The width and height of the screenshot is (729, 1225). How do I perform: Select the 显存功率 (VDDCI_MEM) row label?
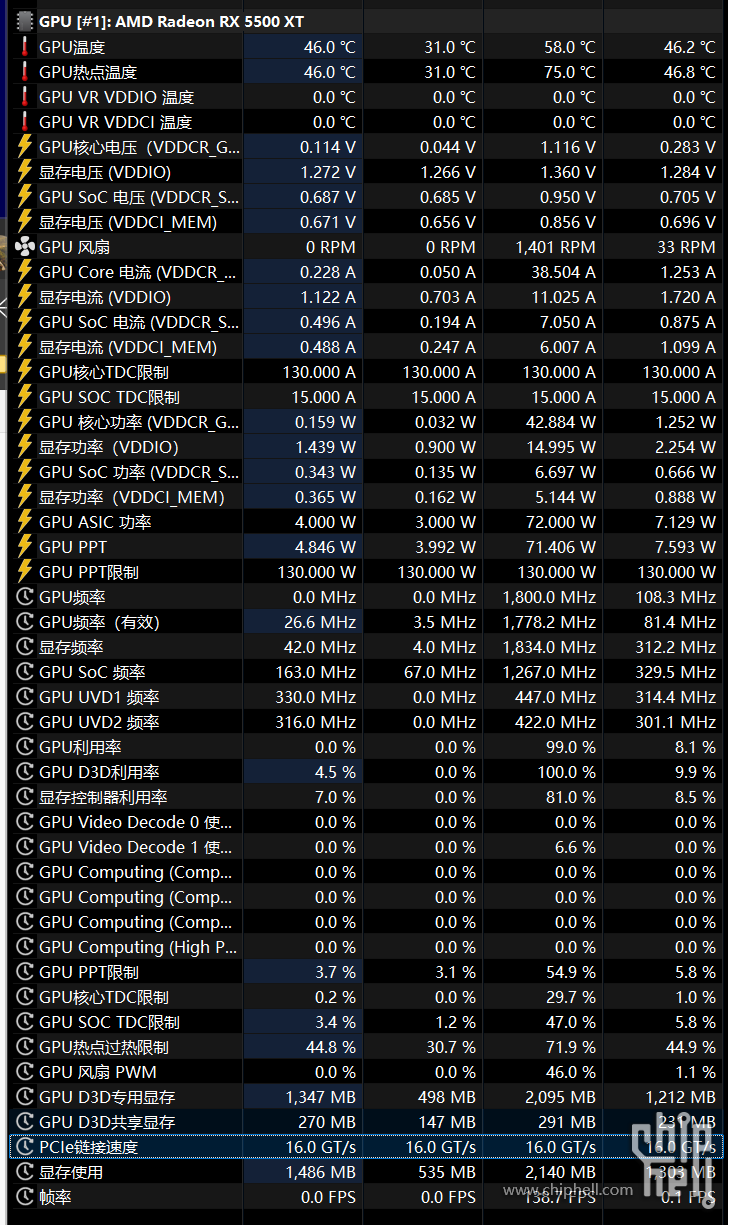point(131,497)
